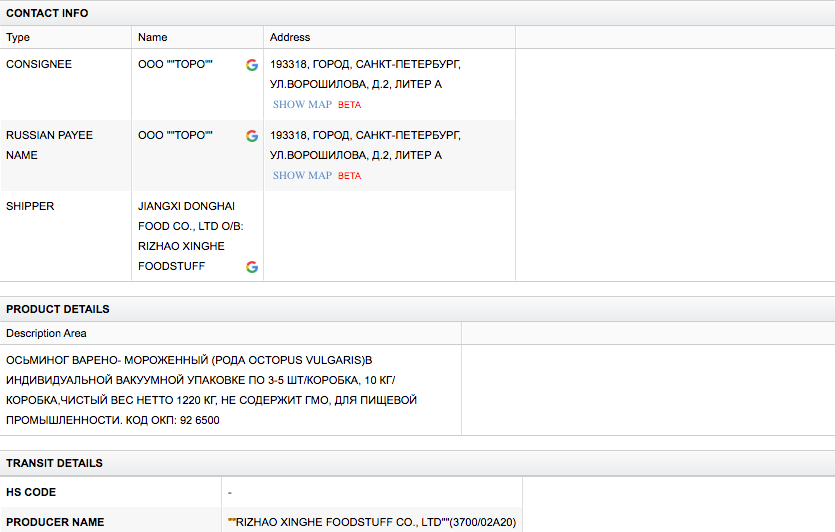Click the Google icon in the Russian Payee row

pyautogui.click(x=252, y=136)
